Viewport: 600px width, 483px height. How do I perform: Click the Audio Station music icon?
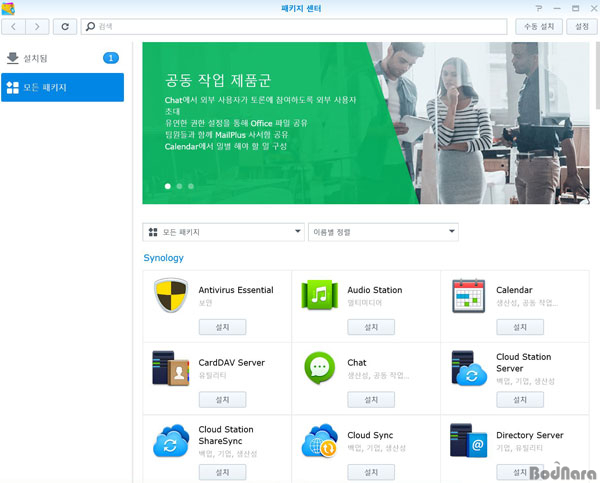pyautogui.click(x=320, y=295)
